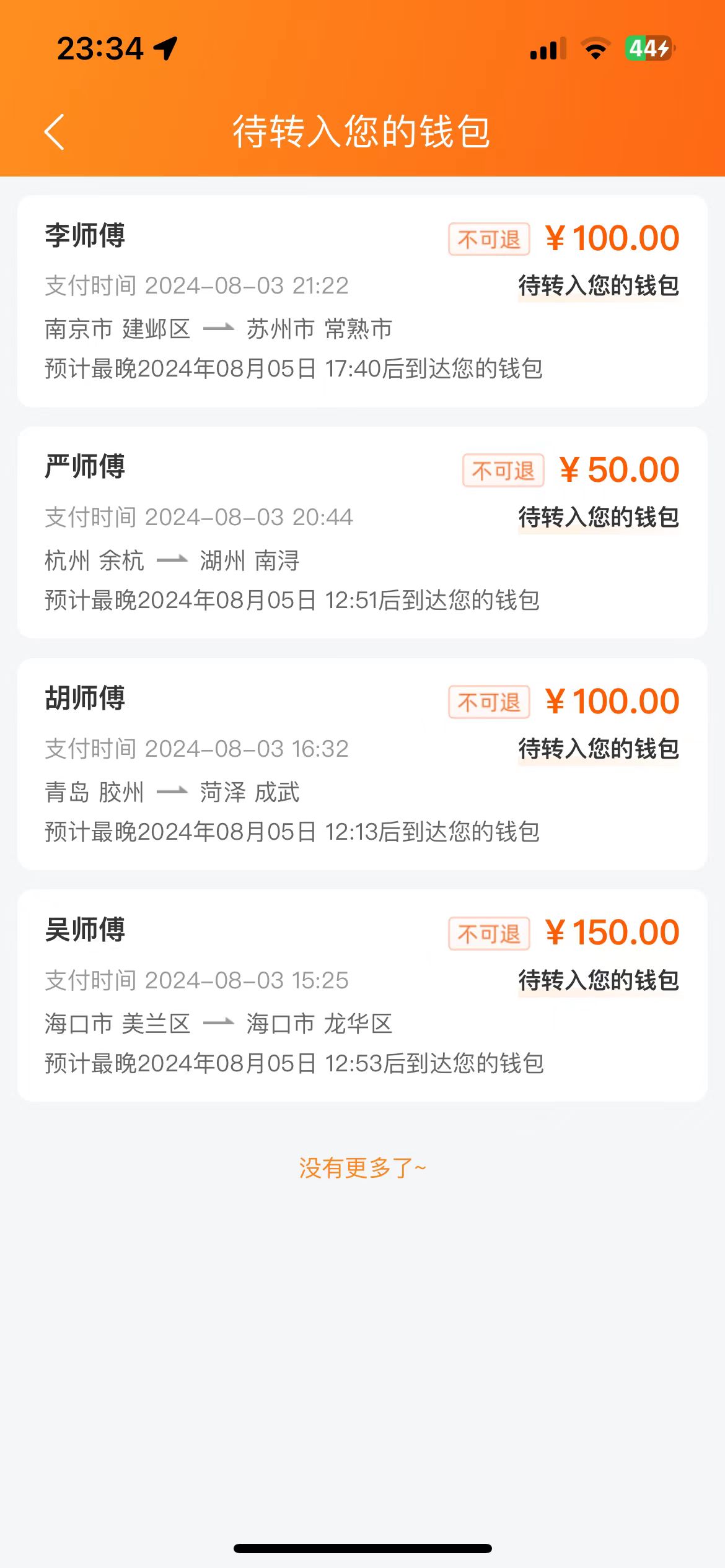The height and width of the screenshot is (1568, 725).
Task: Tap the home indicator bar at bottom
Action: click(362, 1548)
